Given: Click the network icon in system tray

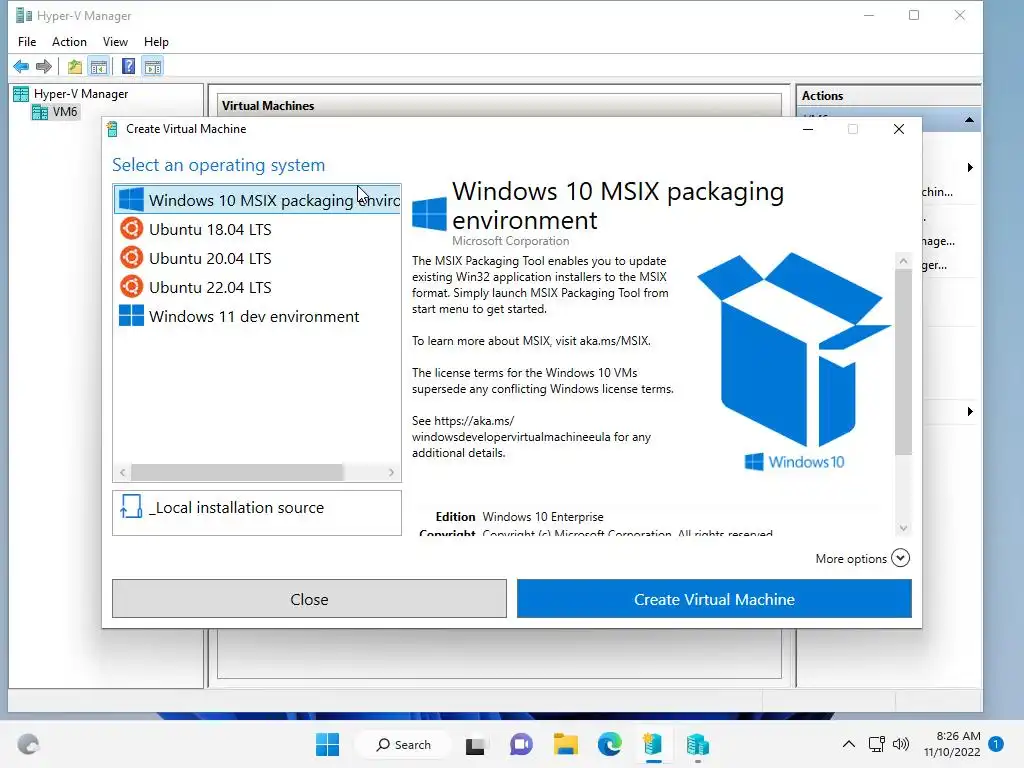Looking at the screenshot, I should [876, 744].
